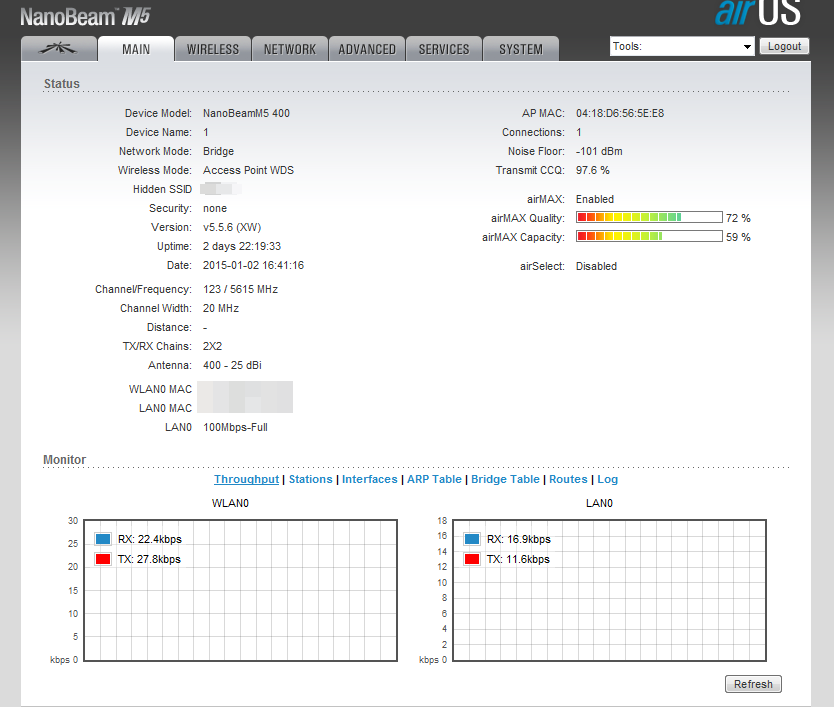This screenshot has height=707, width=834.
Task: Click the LAN0 RX: 16.9kbps label
Action: click(519, 539)
